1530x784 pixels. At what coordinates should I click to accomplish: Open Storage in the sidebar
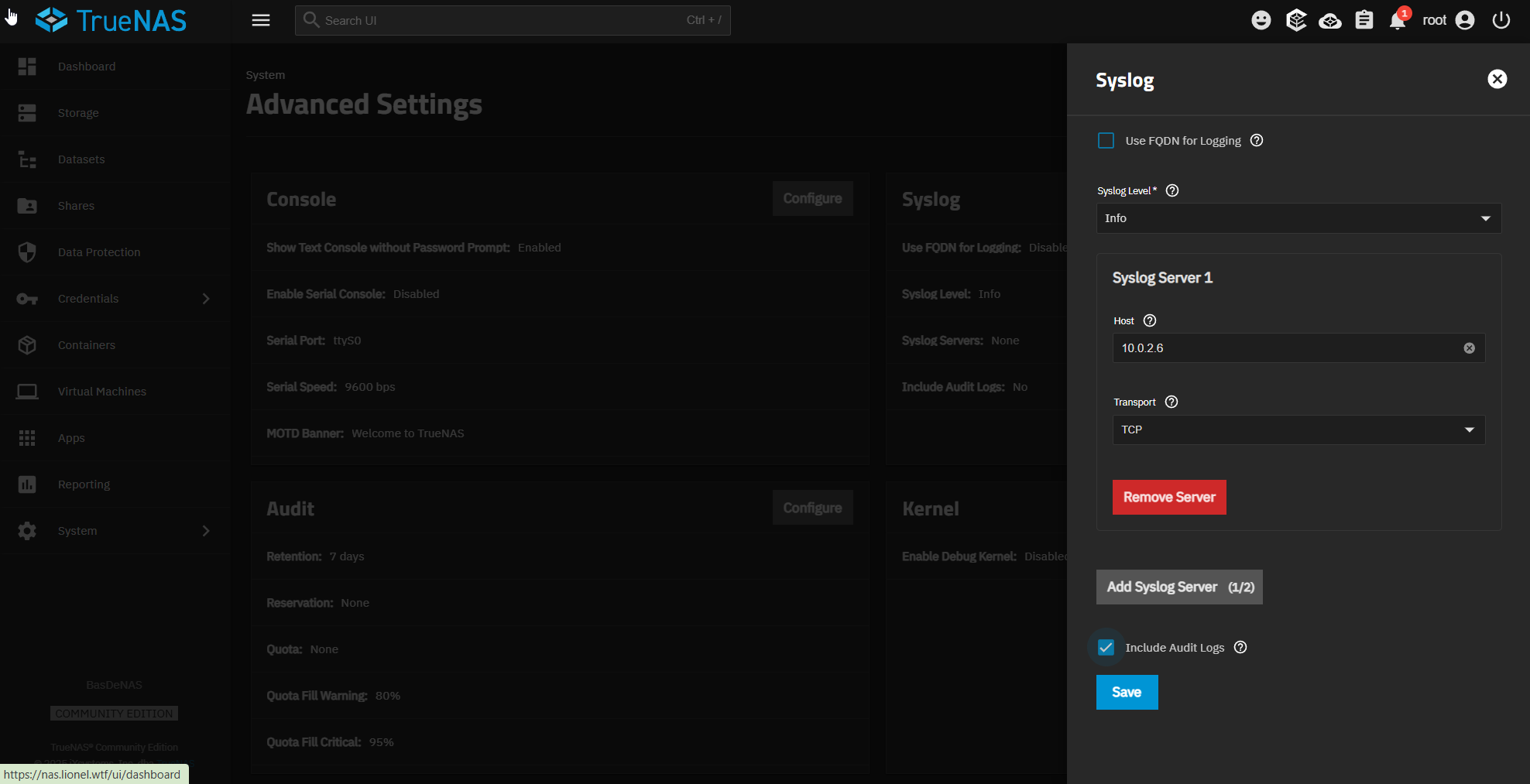point(78,113)
